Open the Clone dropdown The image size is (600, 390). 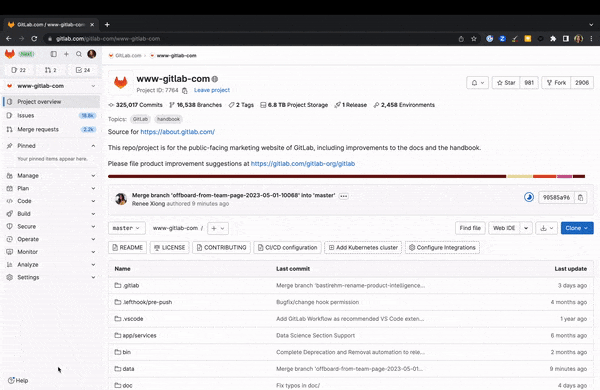coord(577,228)
